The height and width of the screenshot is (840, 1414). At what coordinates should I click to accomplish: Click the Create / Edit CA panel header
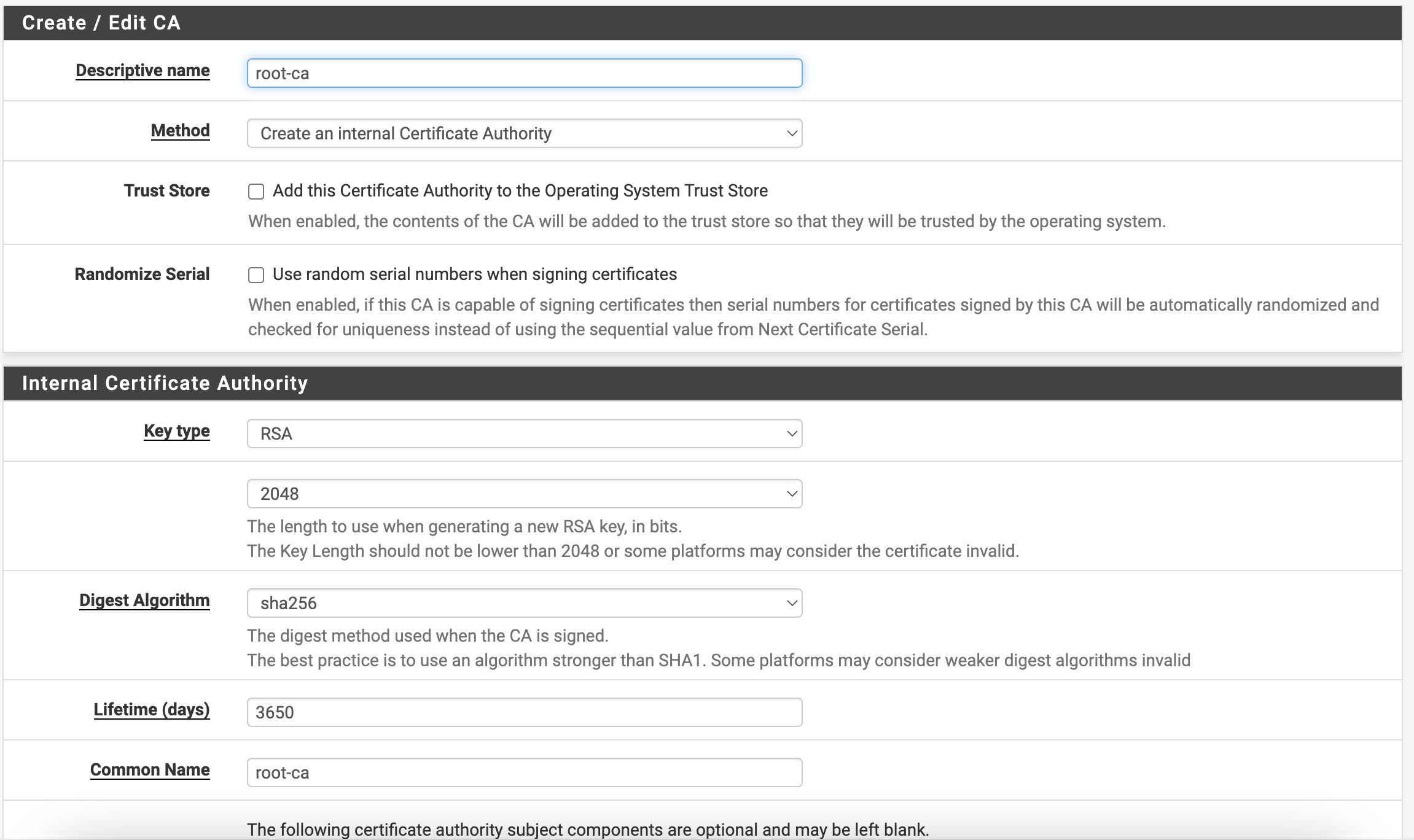point(101,23)
